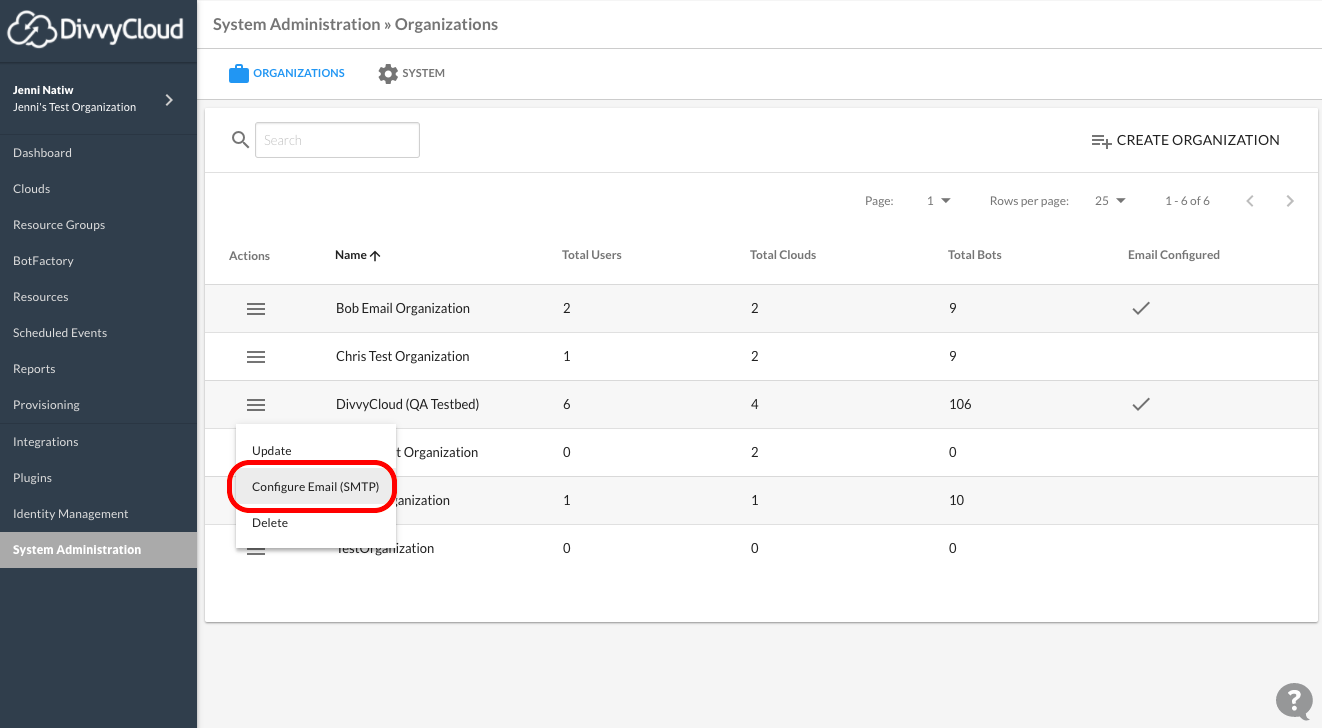This screenshot has height=728, width=1322.
Task: Click the DivvyCloud (QA Testbed) name
Action: click(408, 405)
